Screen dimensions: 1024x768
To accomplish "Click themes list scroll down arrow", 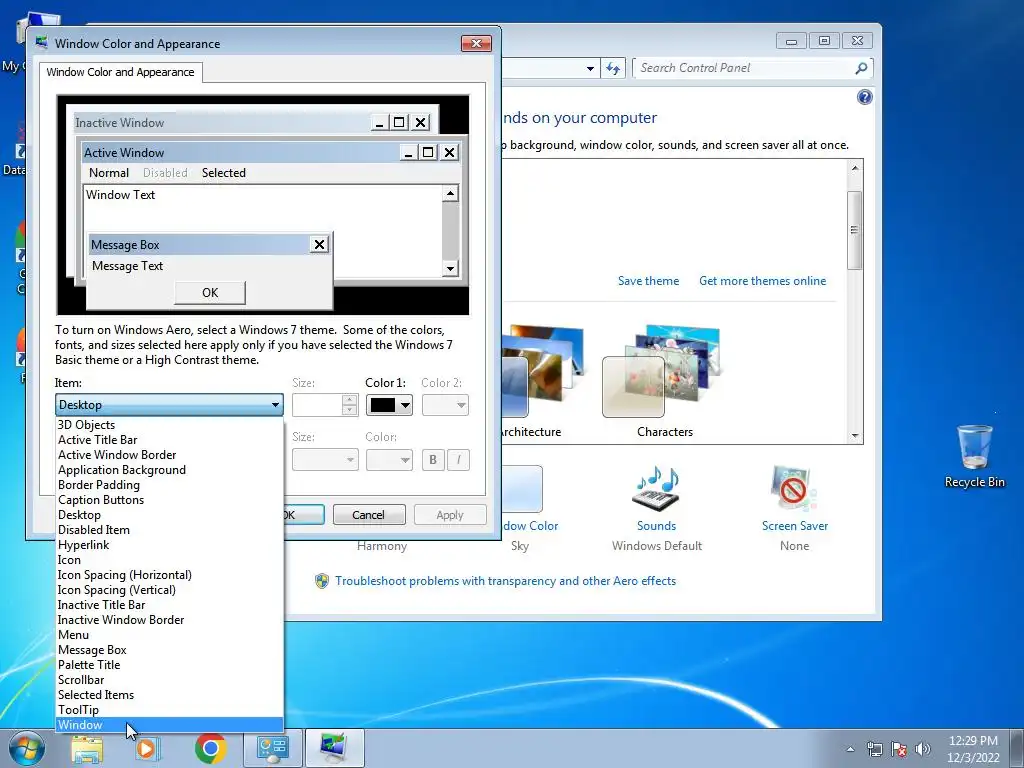I will click(x=854, y=436).
